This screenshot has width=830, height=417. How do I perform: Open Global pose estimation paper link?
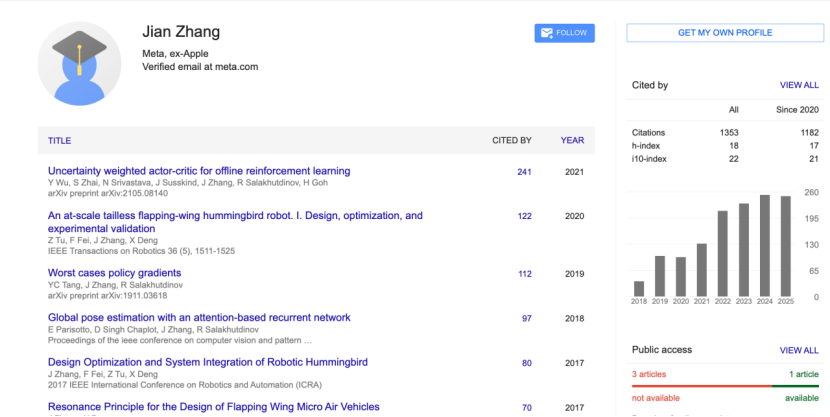pos(198,317)
